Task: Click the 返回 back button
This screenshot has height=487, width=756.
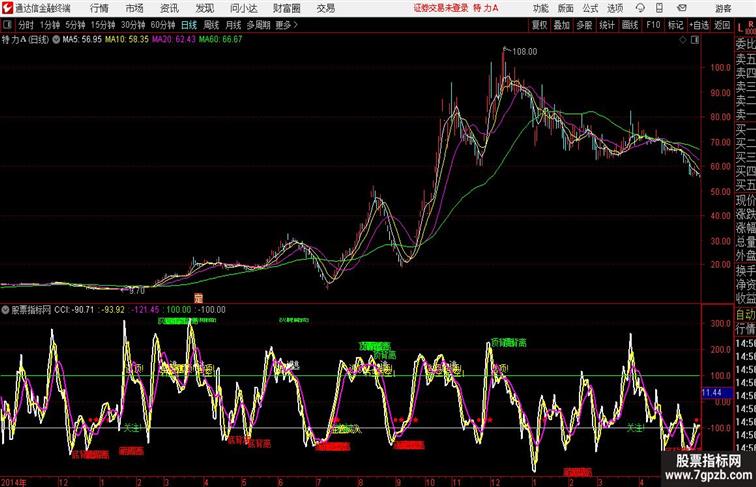Action: (722, 25)
